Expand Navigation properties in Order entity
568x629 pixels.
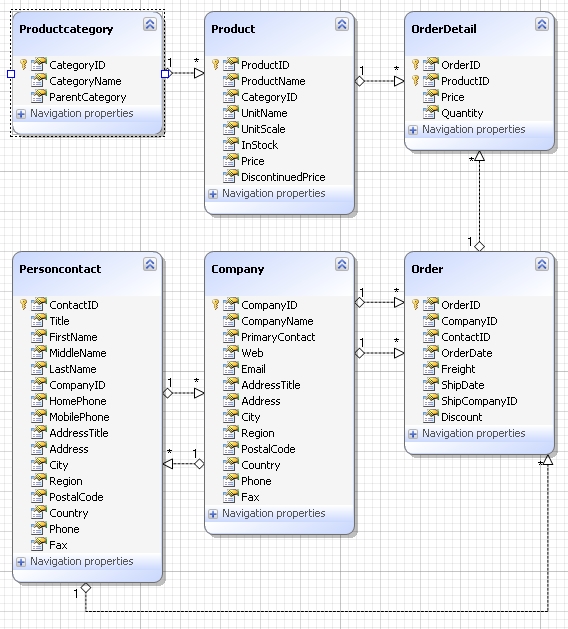click(413, 434)
